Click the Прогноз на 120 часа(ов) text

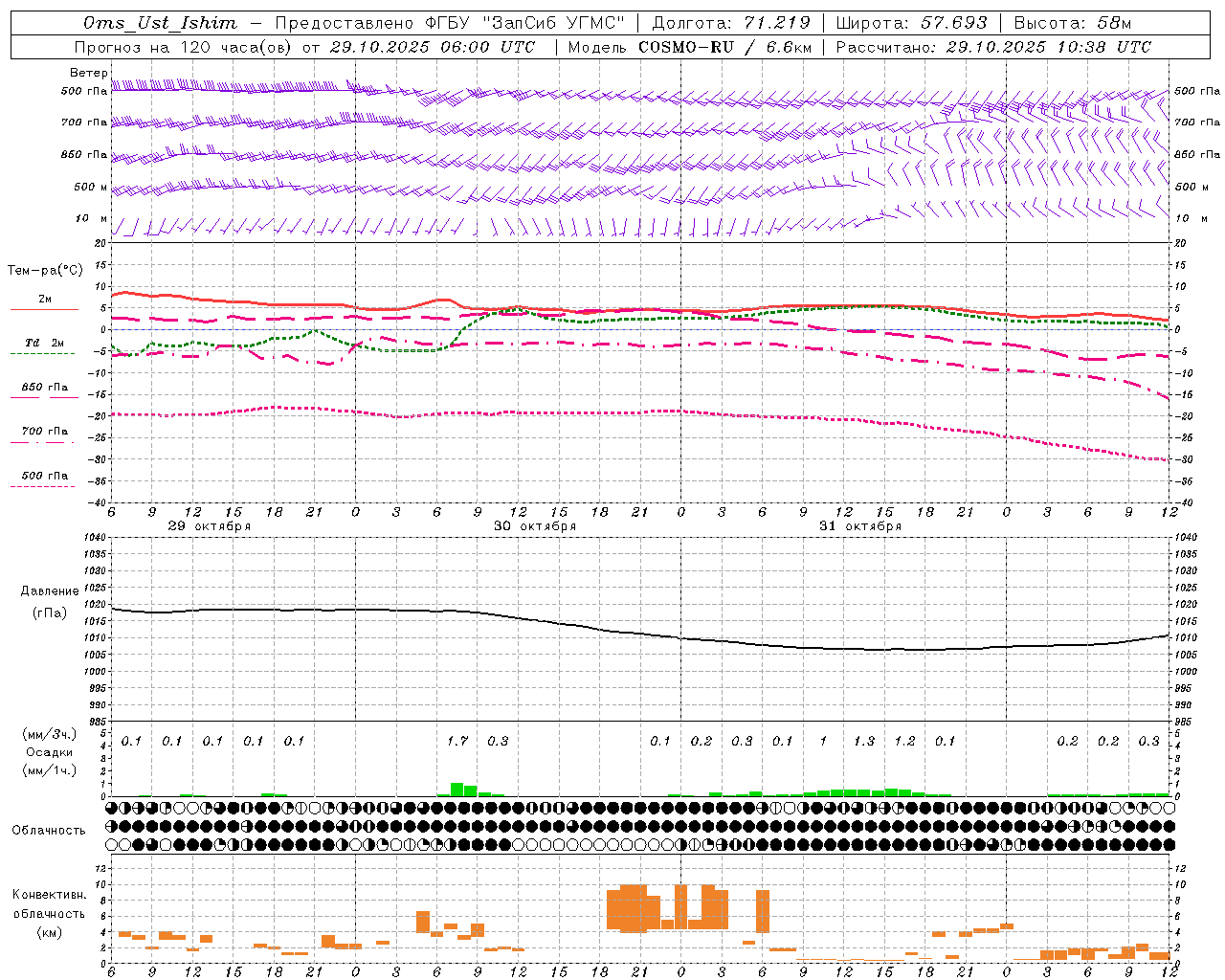pos(183,47)
